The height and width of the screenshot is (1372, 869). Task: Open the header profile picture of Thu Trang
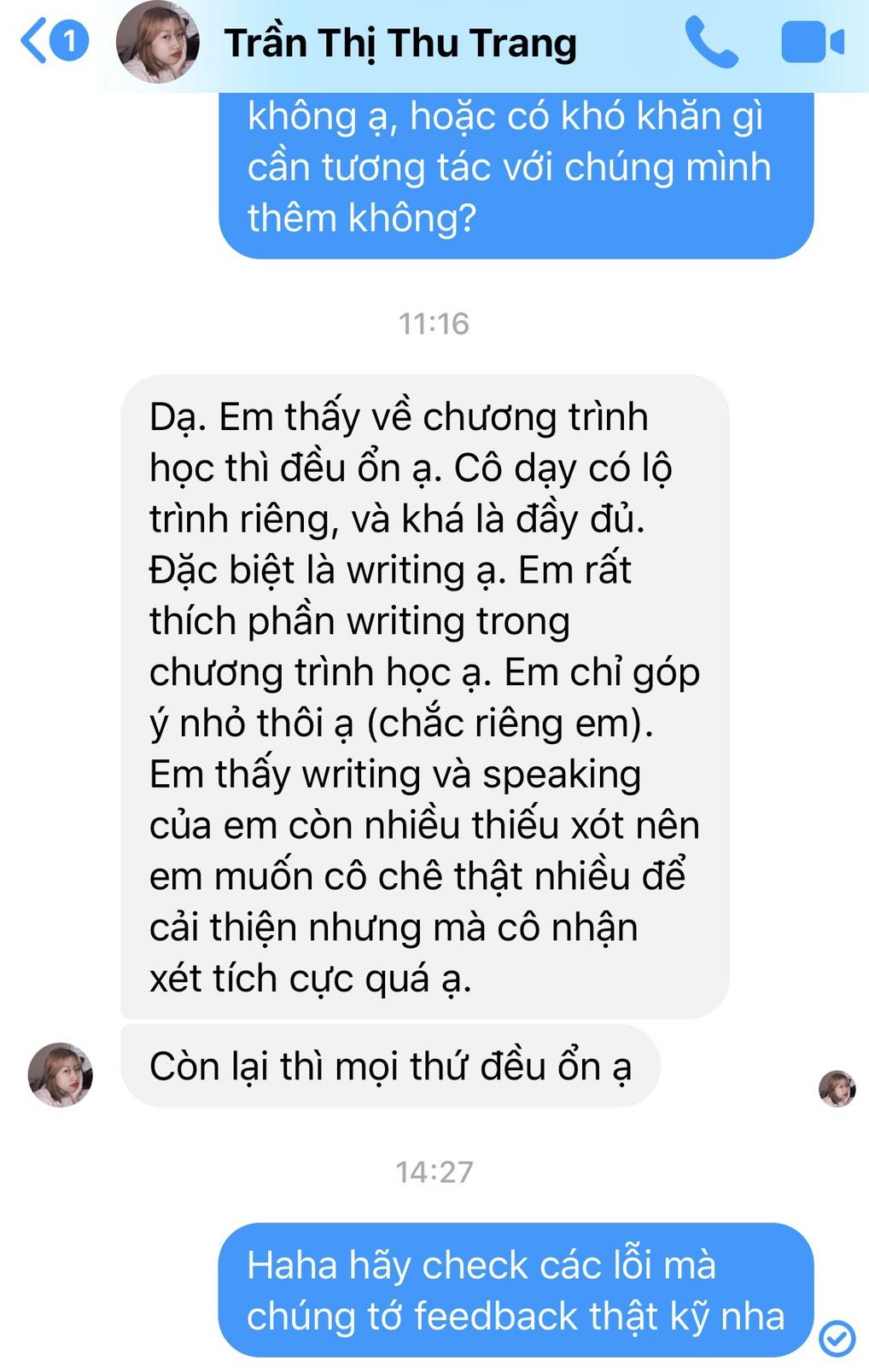pyautogui.click(x=157, y=42)
